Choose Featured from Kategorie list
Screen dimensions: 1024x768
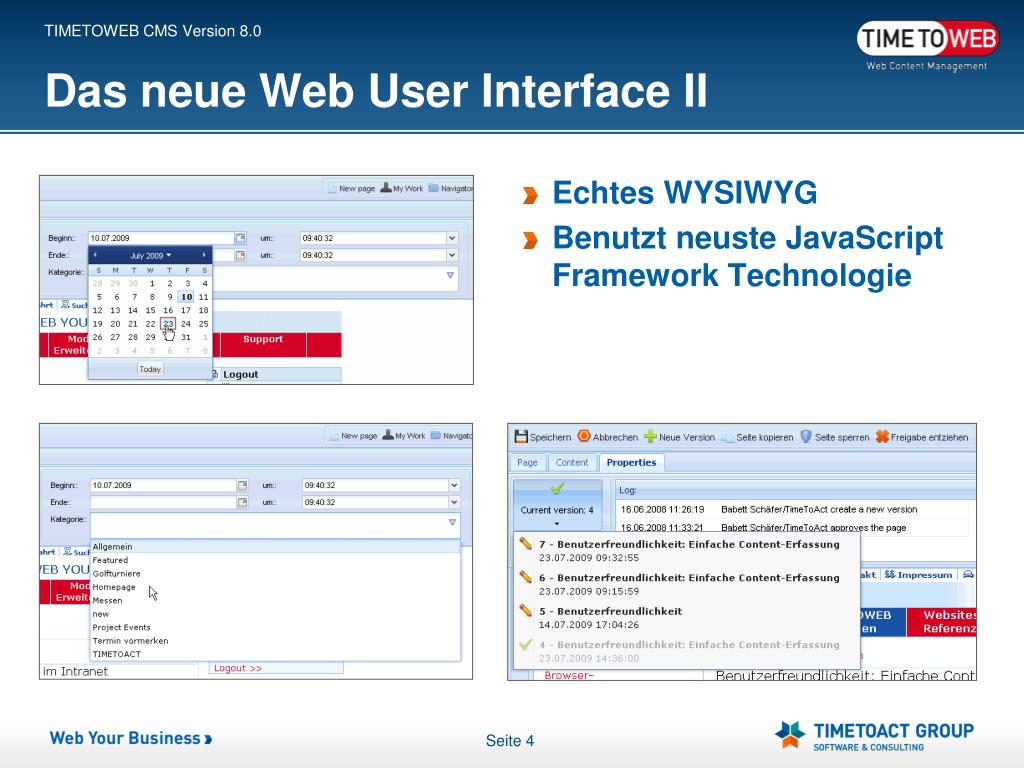(275, 560)
